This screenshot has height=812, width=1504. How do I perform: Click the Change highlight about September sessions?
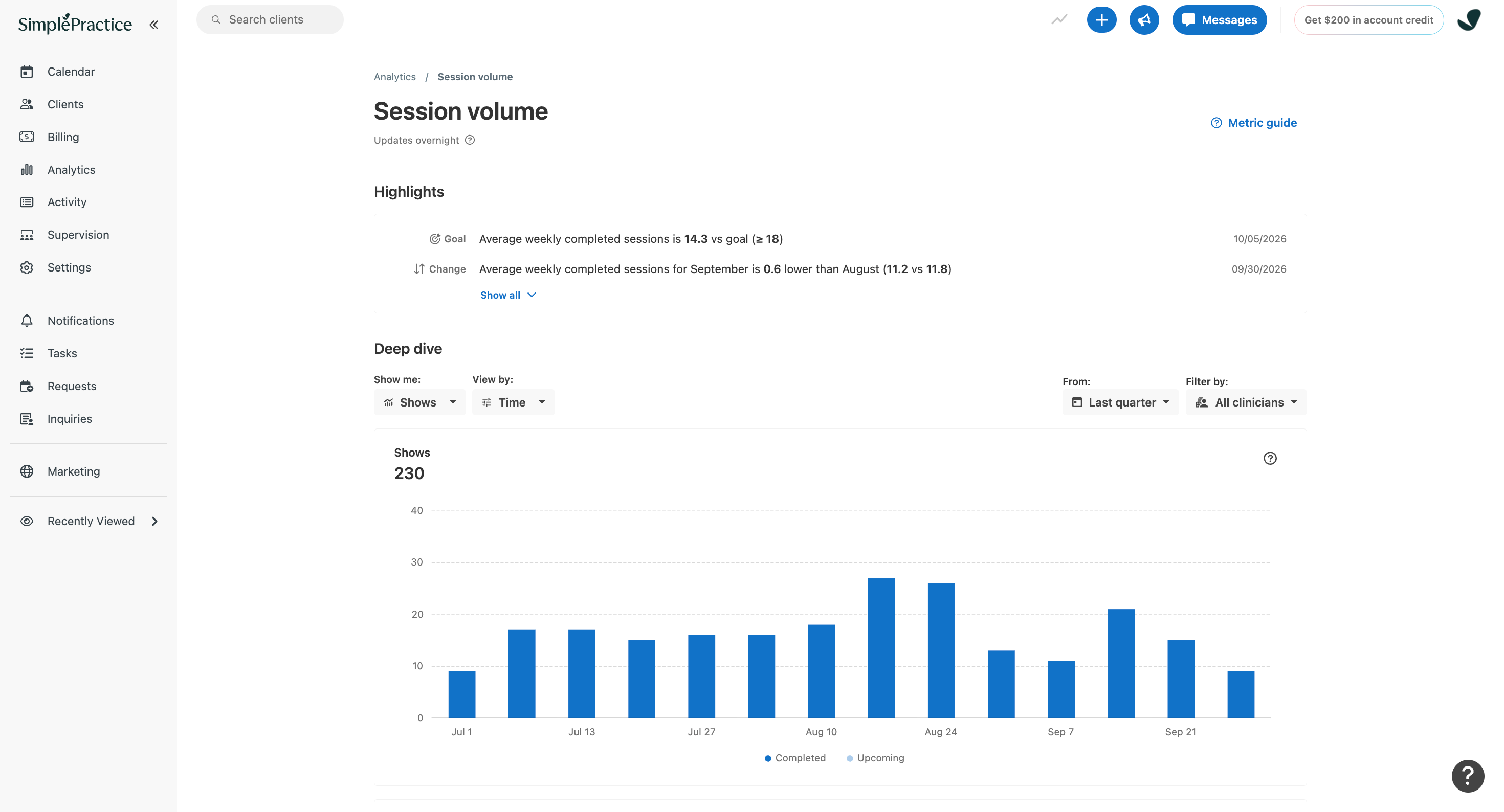715,269
